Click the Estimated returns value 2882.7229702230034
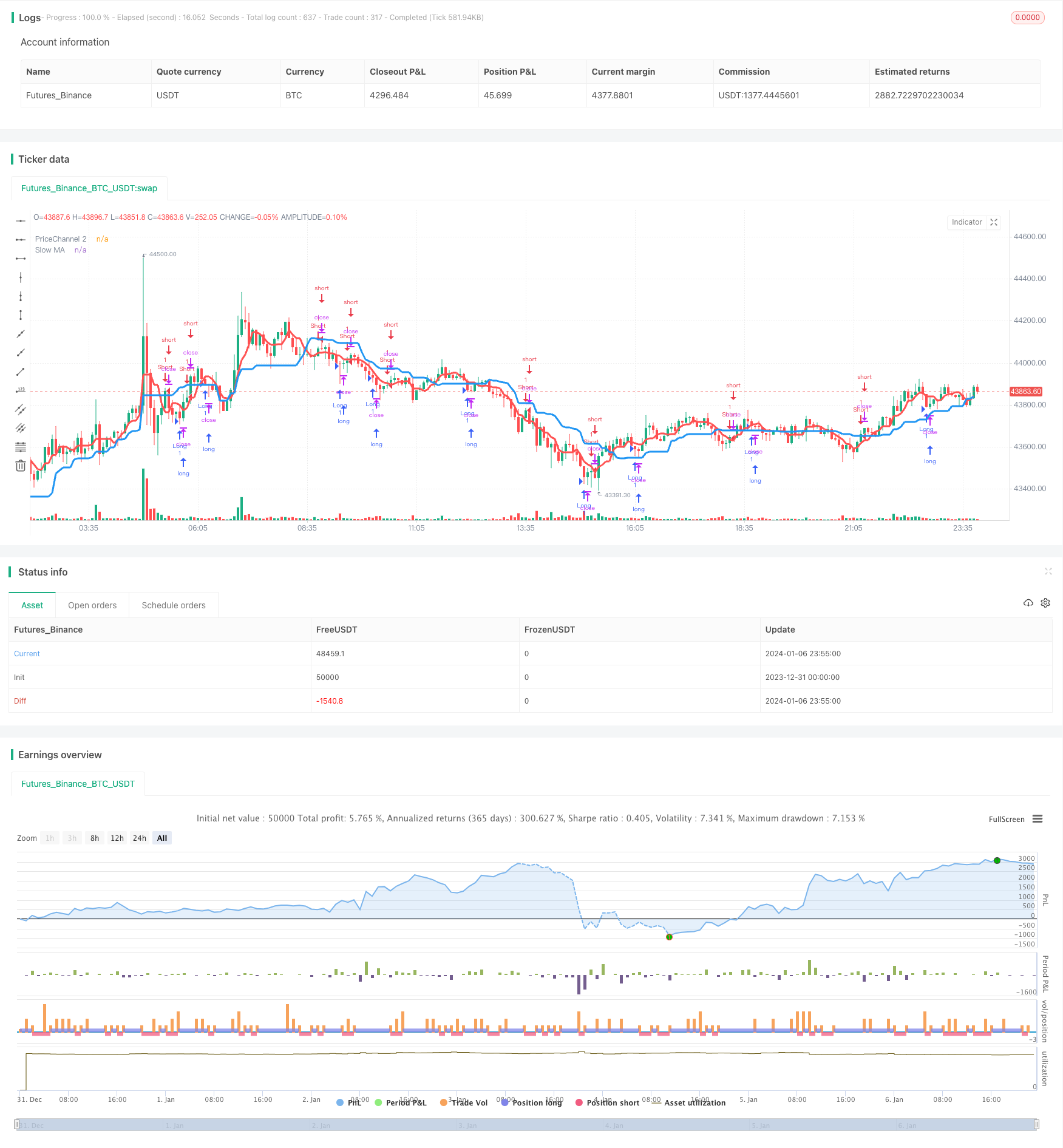 coord(919,95)
